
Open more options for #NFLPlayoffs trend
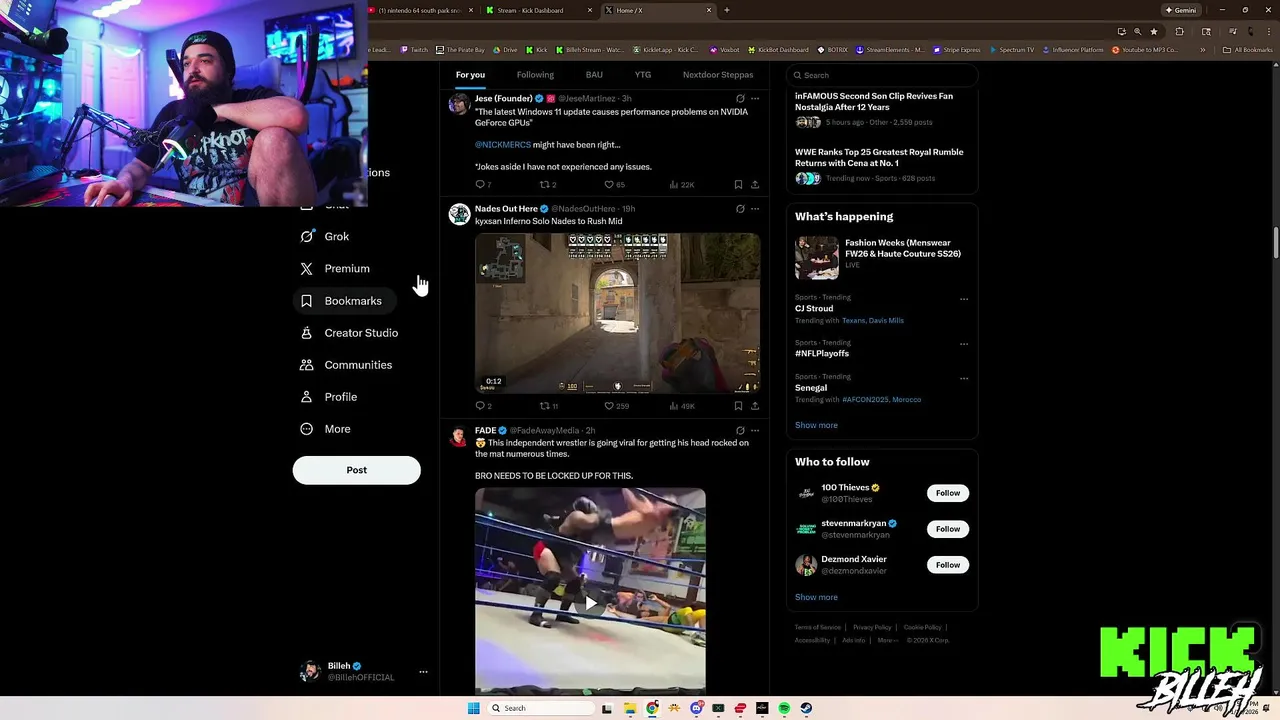pyautogui.click(x=964, y=344)
